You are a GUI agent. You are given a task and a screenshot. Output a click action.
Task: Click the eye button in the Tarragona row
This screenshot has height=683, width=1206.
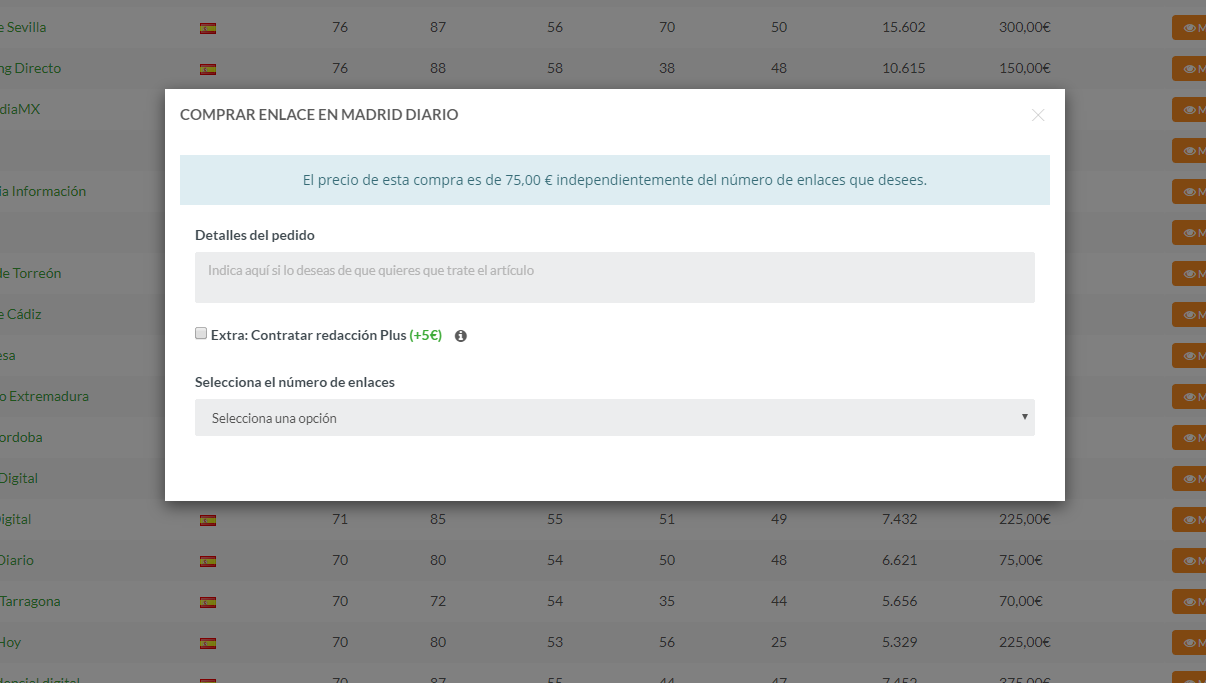click(x=1190, y=602)
